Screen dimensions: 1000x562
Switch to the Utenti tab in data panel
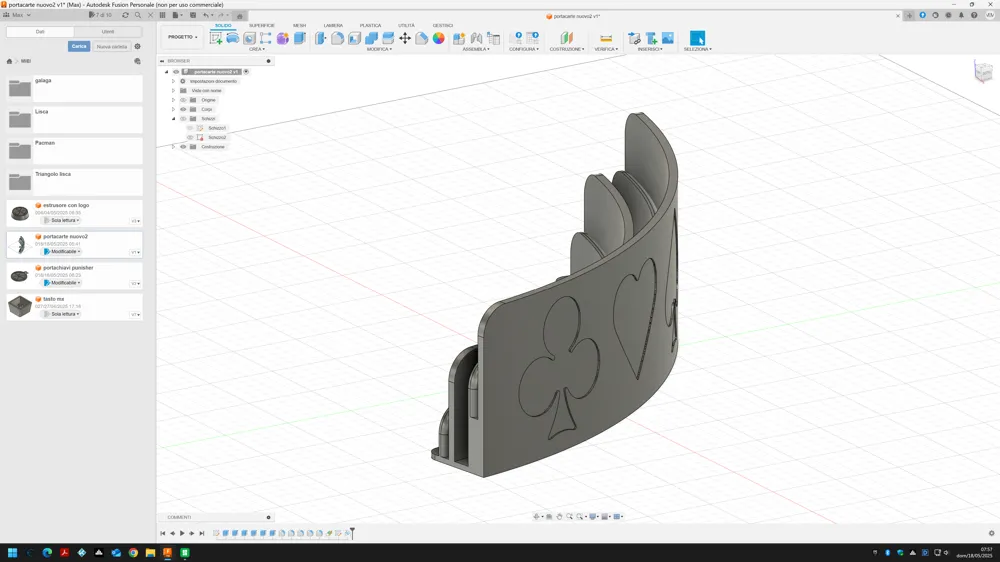pos(108,32)
